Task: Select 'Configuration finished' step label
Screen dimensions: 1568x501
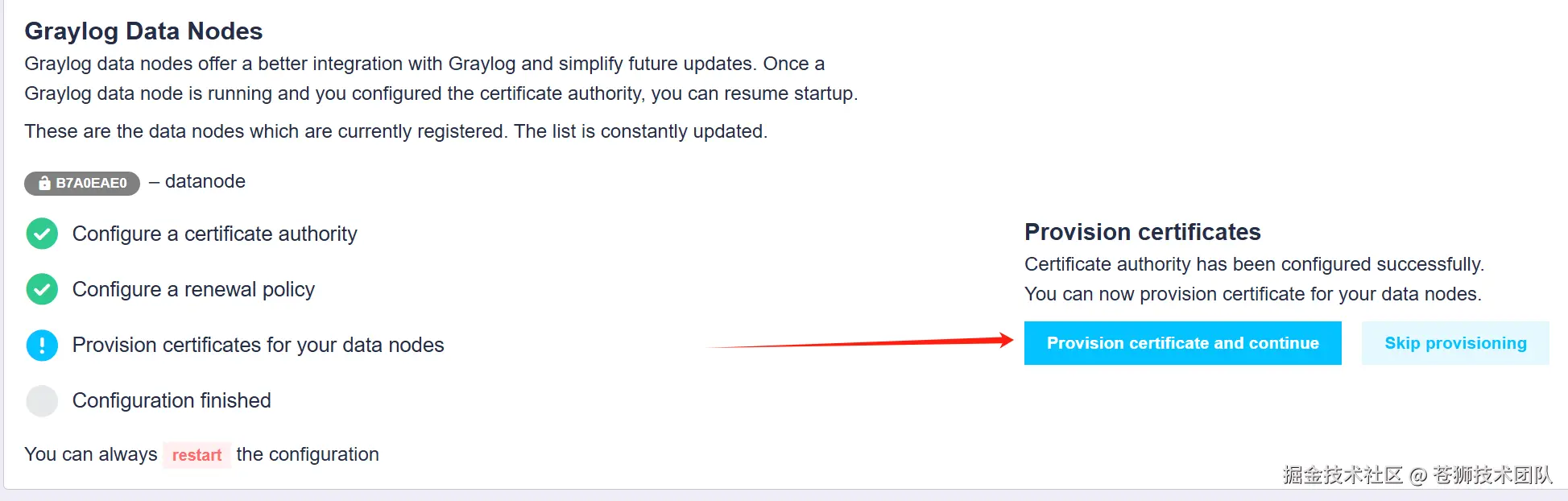Action: point(172,400)
